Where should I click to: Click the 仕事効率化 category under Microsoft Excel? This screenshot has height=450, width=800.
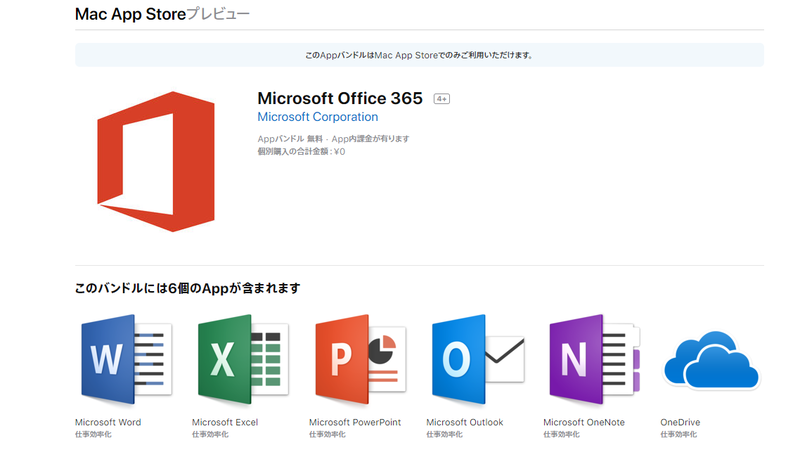pyautogui.click(x=210, y=435)
